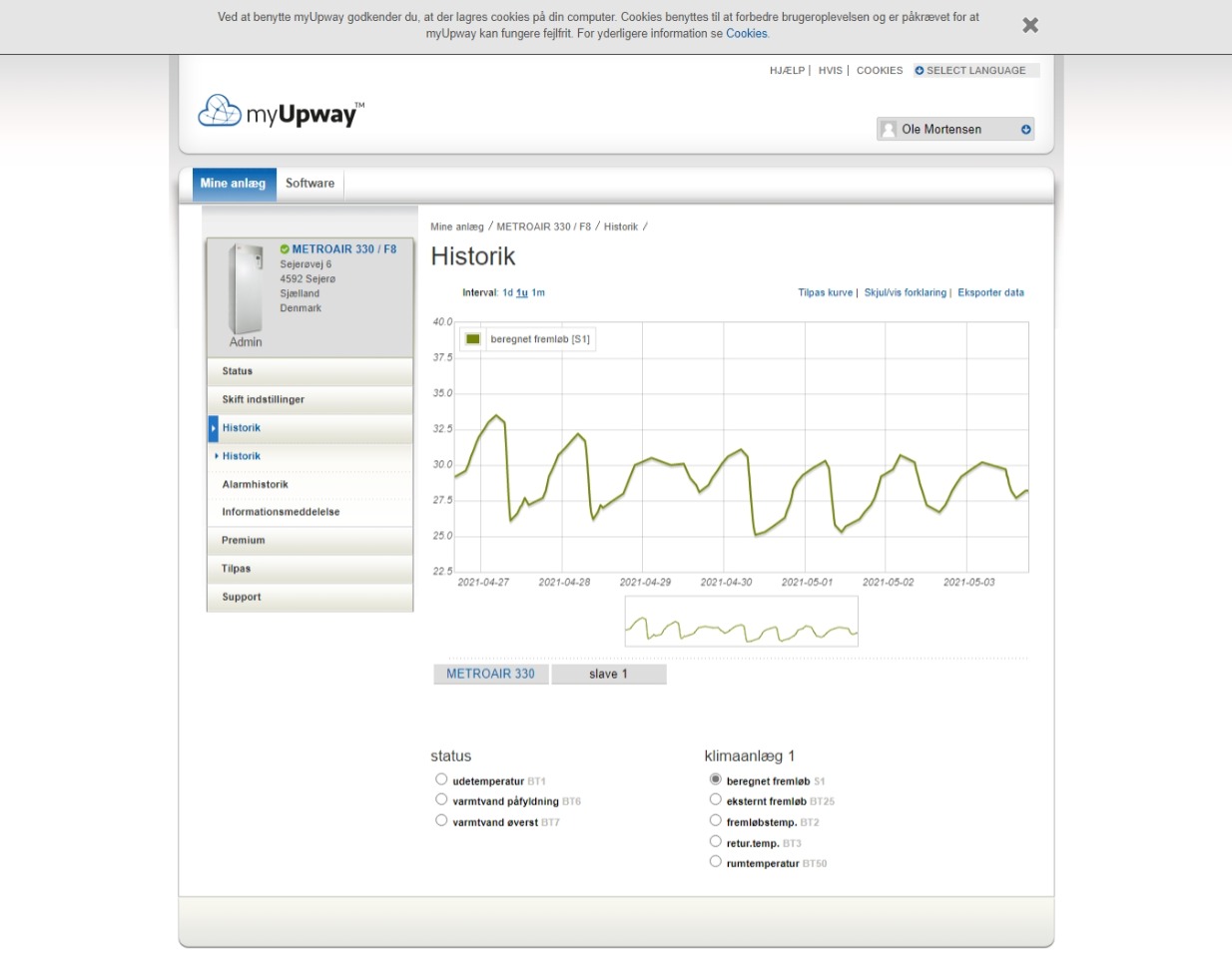Open the Premium sidebar menu
Image resolution: width=1232 pixels, height=954 pixels.
tap(309, 541)
